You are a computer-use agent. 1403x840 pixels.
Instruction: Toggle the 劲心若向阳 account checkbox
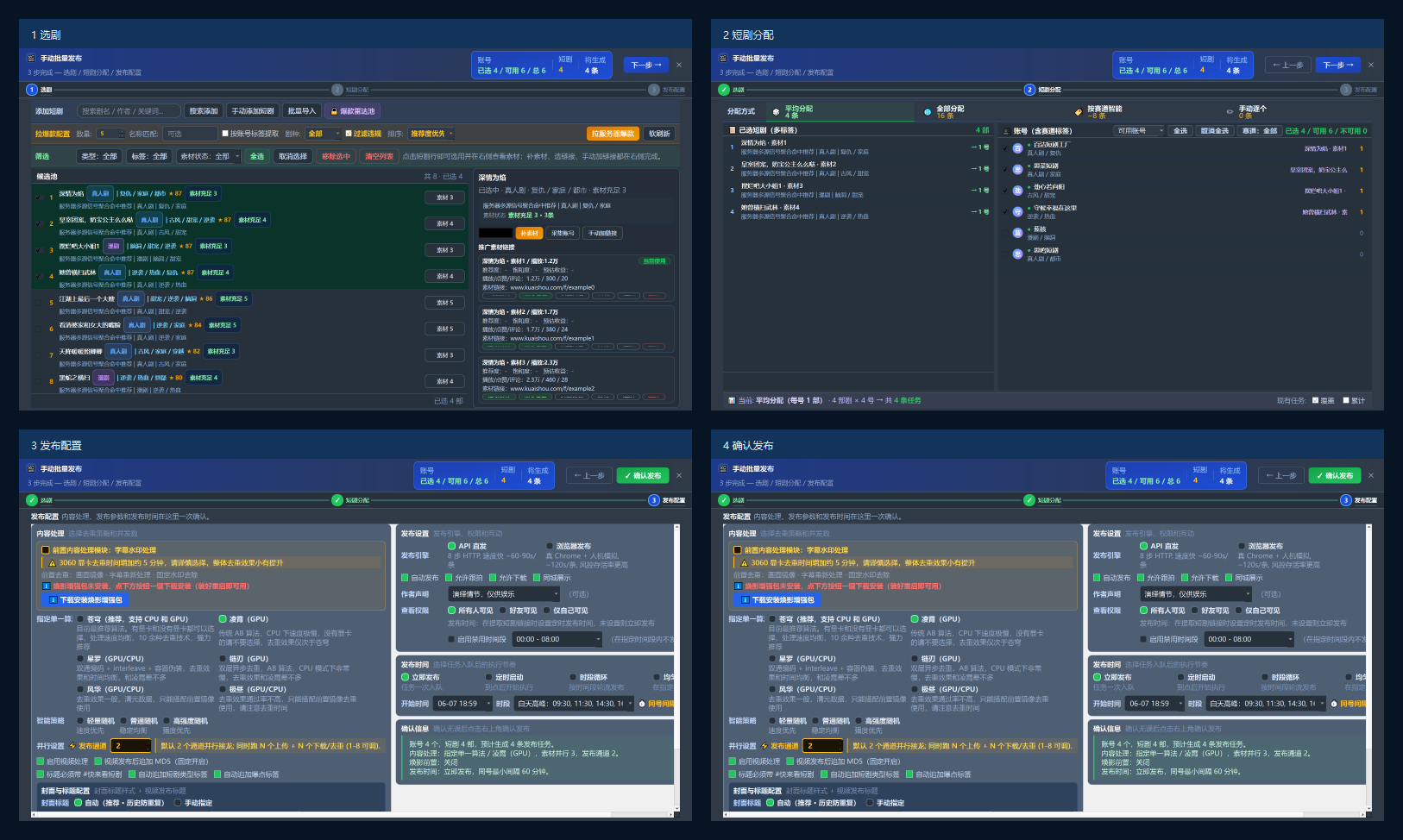[1005, 191]
